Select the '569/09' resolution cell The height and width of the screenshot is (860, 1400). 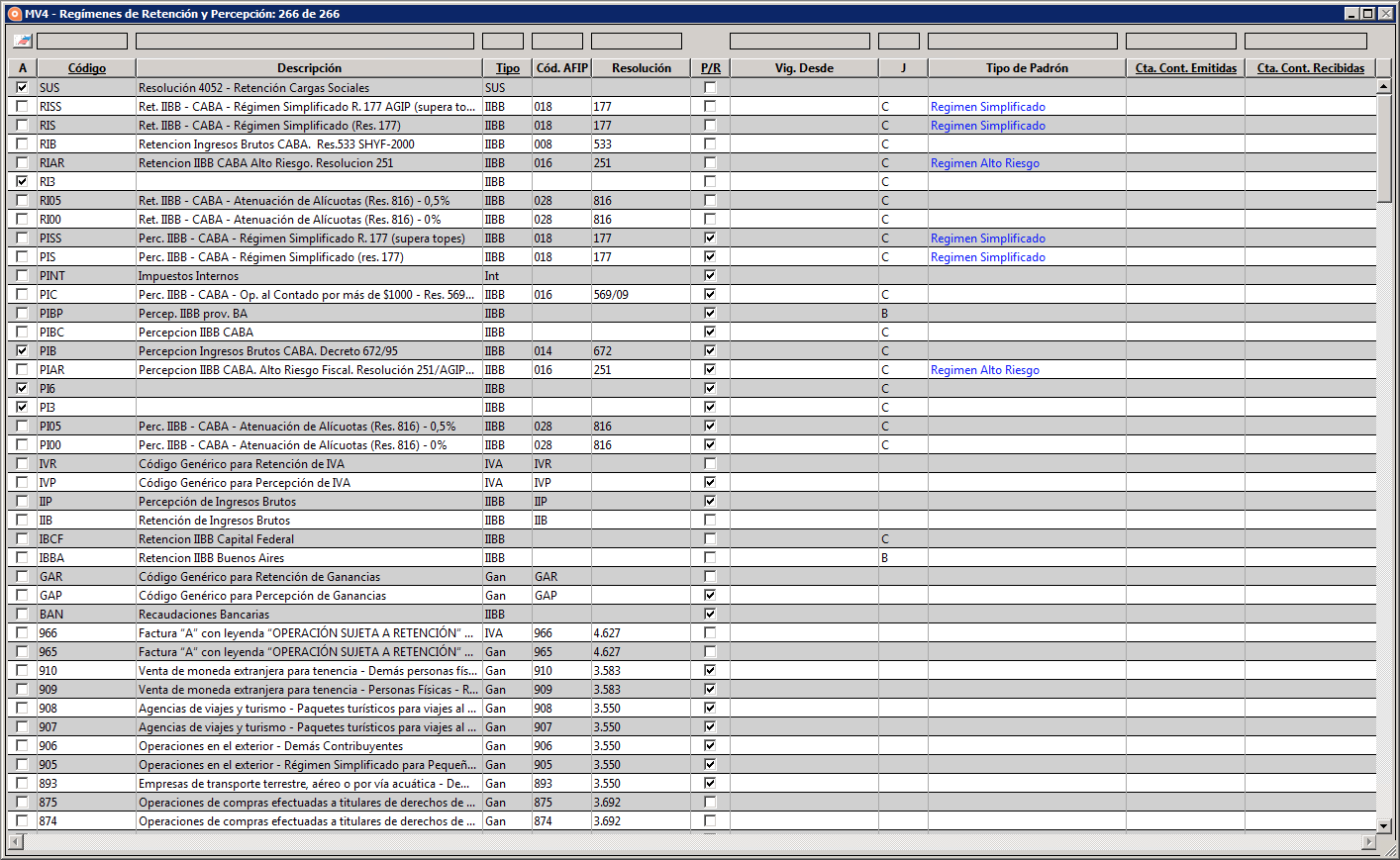coord(641,294)
